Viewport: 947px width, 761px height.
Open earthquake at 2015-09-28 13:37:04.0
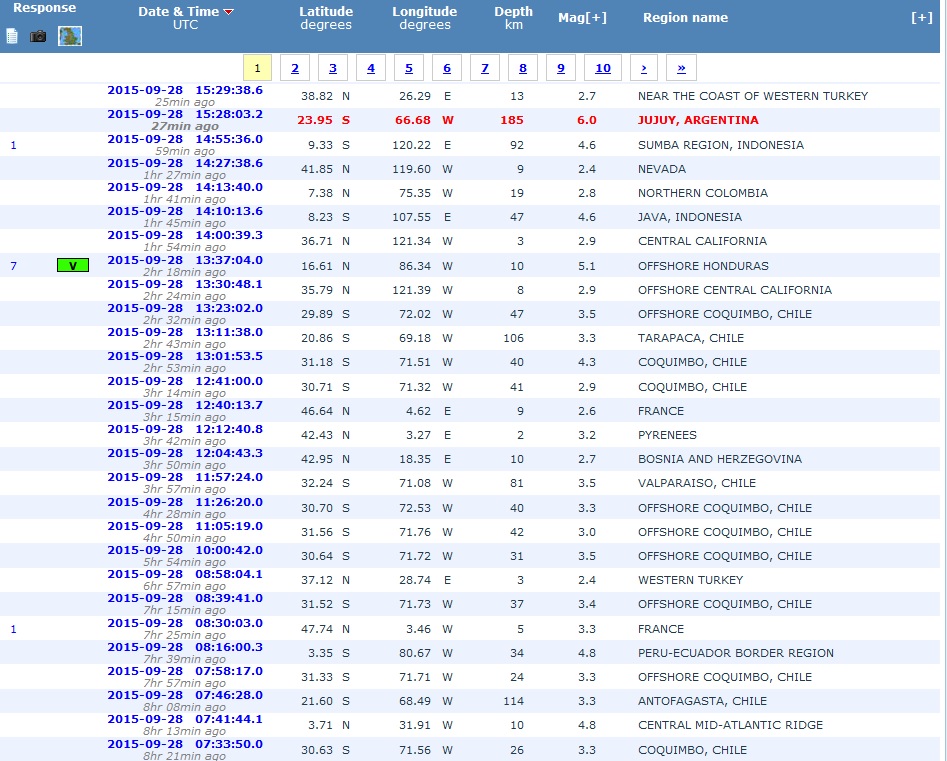point(185,260)
